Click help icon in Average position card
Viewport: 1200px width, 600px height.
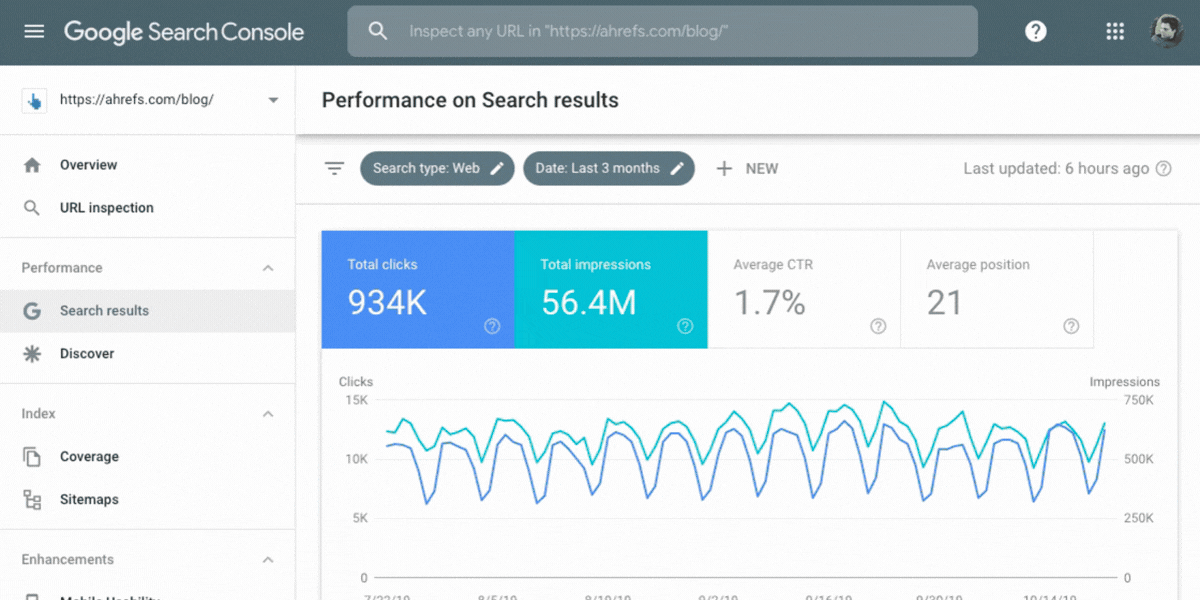[x=1071, y=326]
